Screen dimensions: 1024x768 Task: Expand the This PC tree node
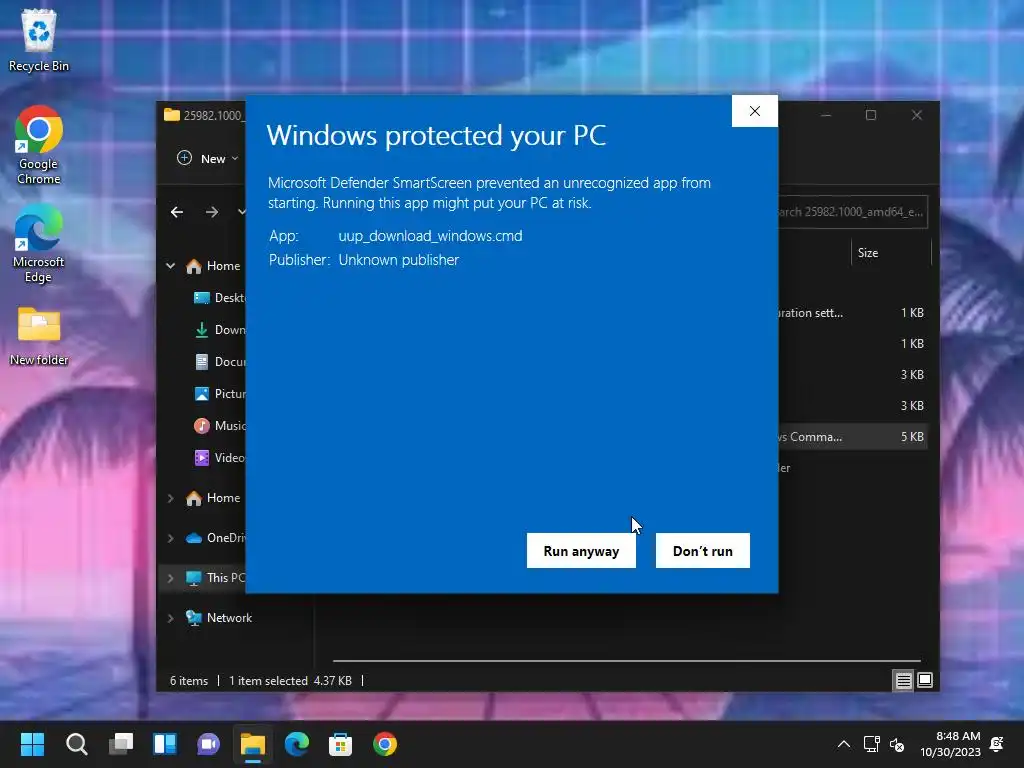[170, 578]
